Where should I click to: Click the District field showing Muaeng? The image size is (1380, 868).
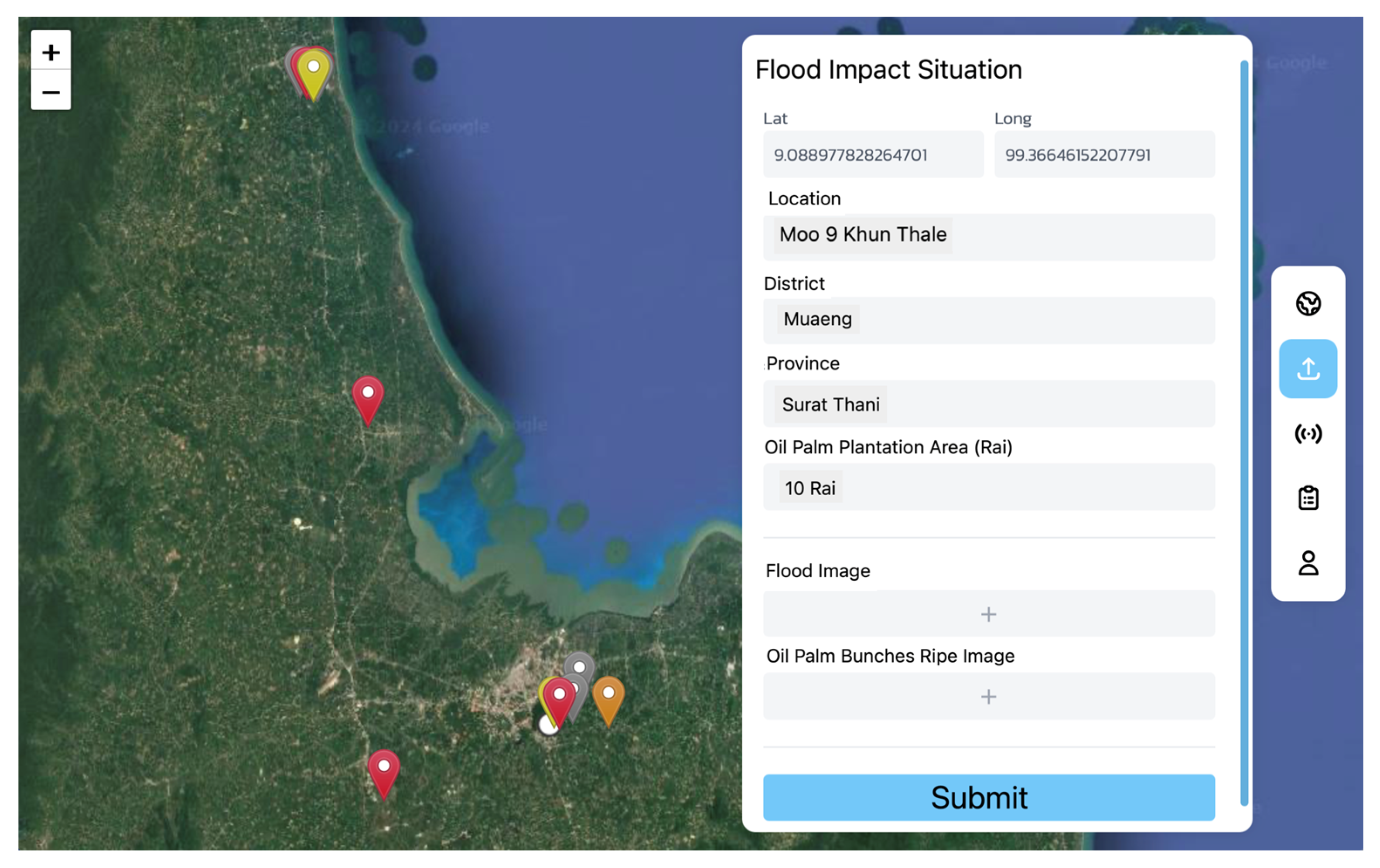988,320
